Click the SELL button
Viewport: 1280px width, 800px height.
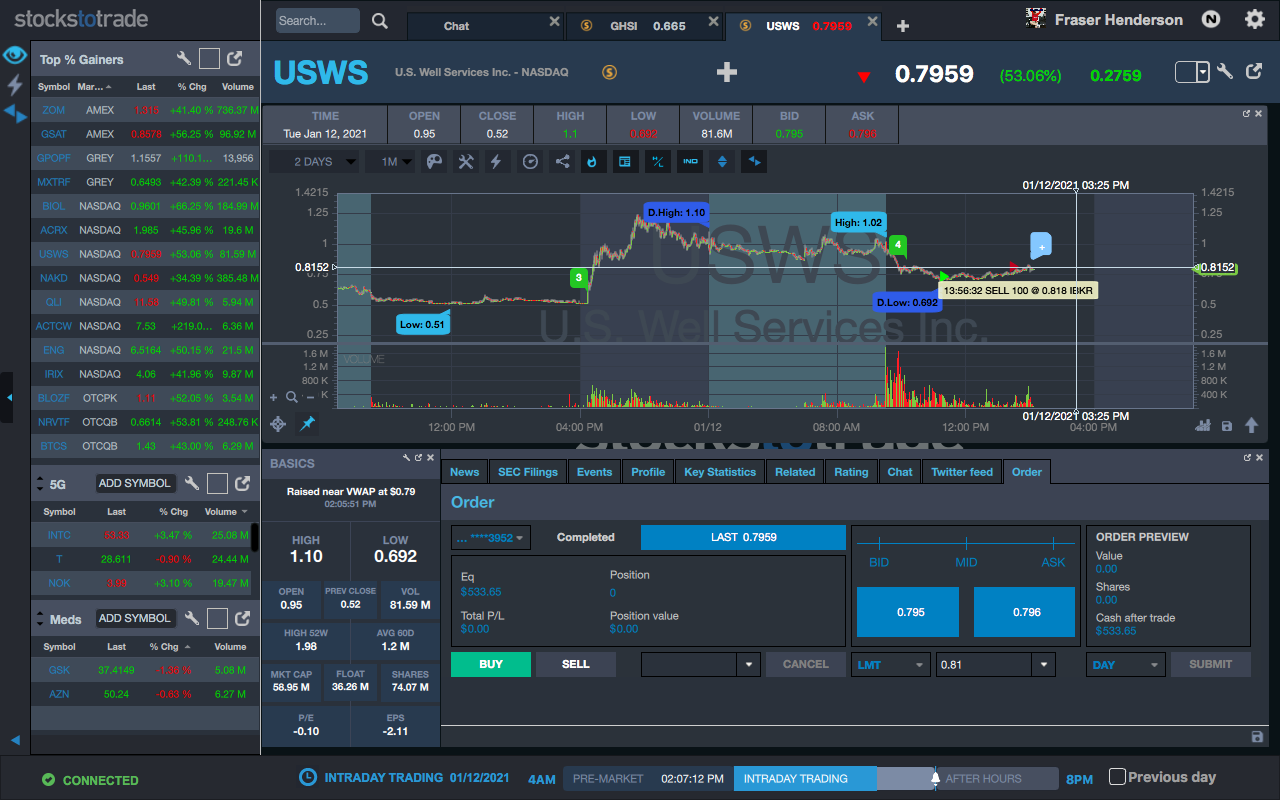576,664
